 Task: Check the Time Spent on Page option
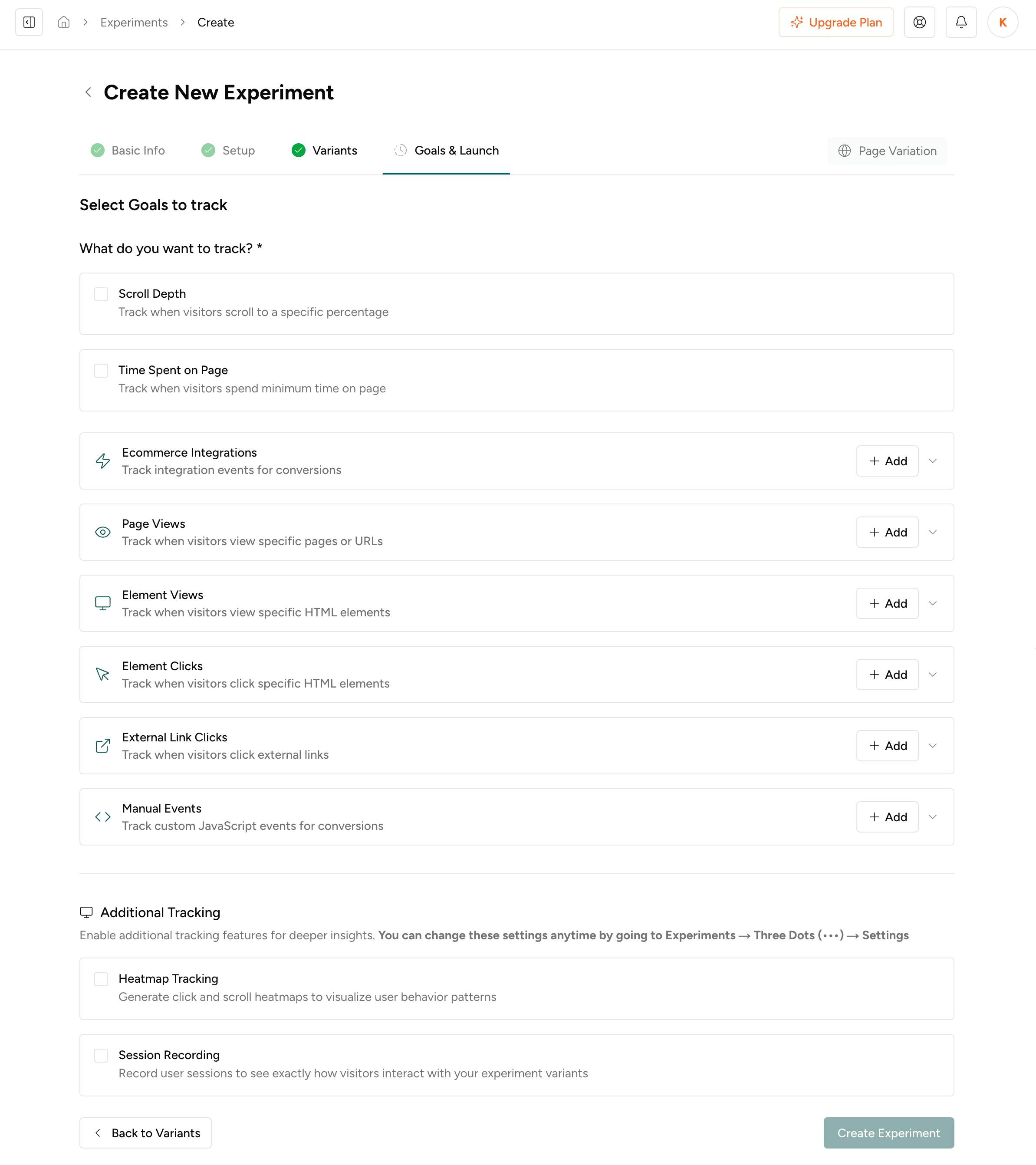point(102,371)
